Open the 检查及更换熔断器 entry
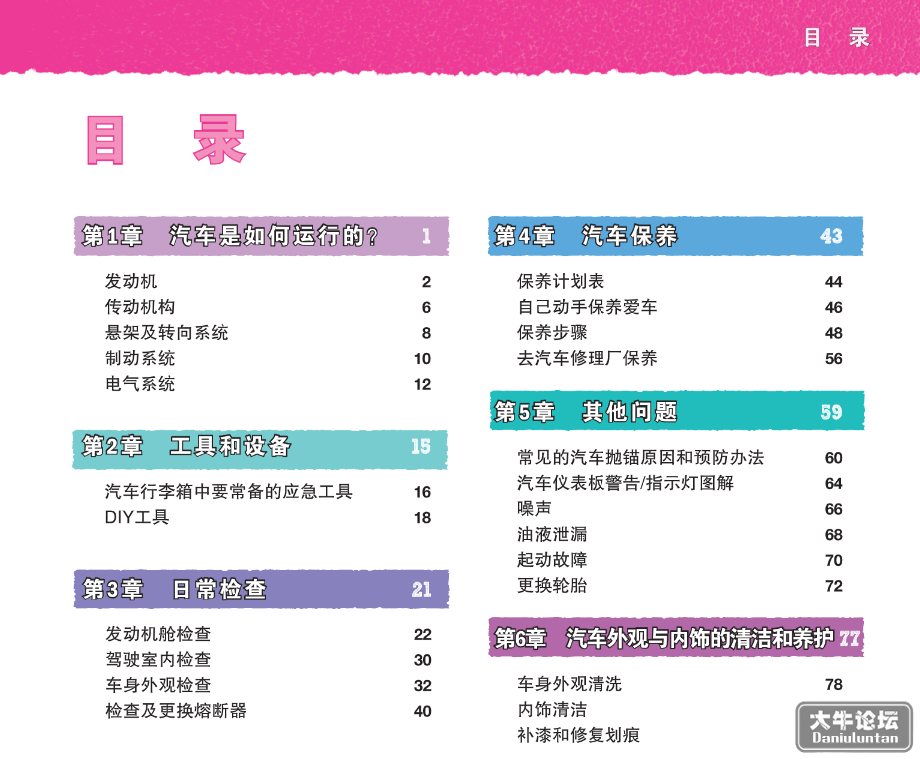Image resolution: width=920 pixels, height=759 pixels. pyautogui.click(x=175, y=711)
